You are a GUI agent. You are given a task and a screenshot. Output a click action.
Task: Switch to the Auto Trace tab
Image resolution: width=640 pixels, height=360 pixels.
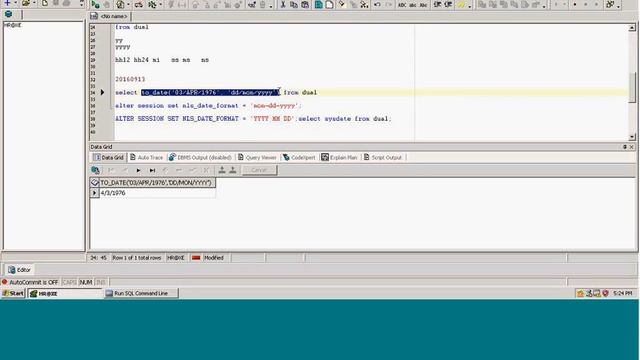[x=146, y=158]
